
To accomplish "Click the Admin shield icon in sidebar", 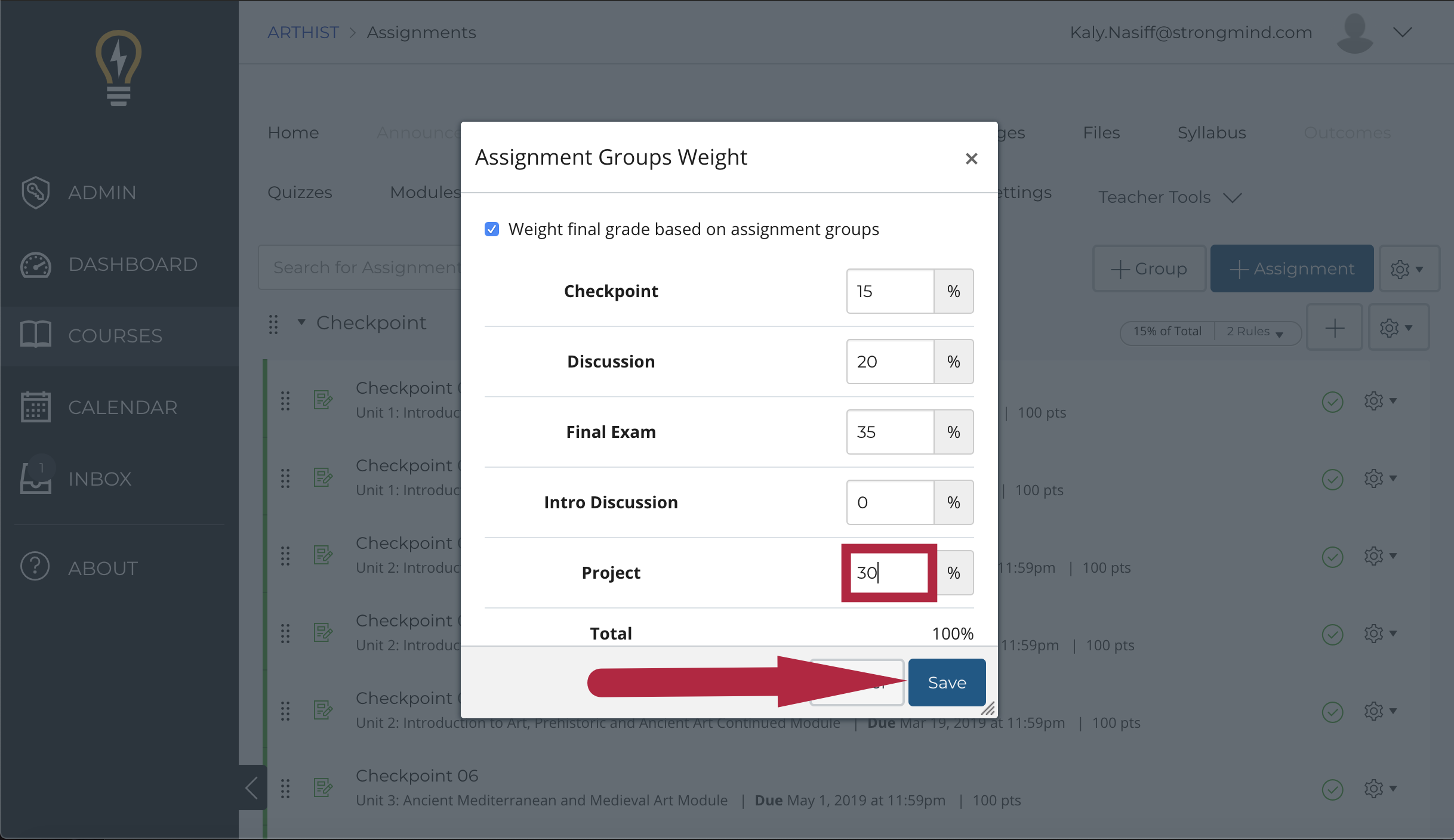I will [x=35, y=192].
